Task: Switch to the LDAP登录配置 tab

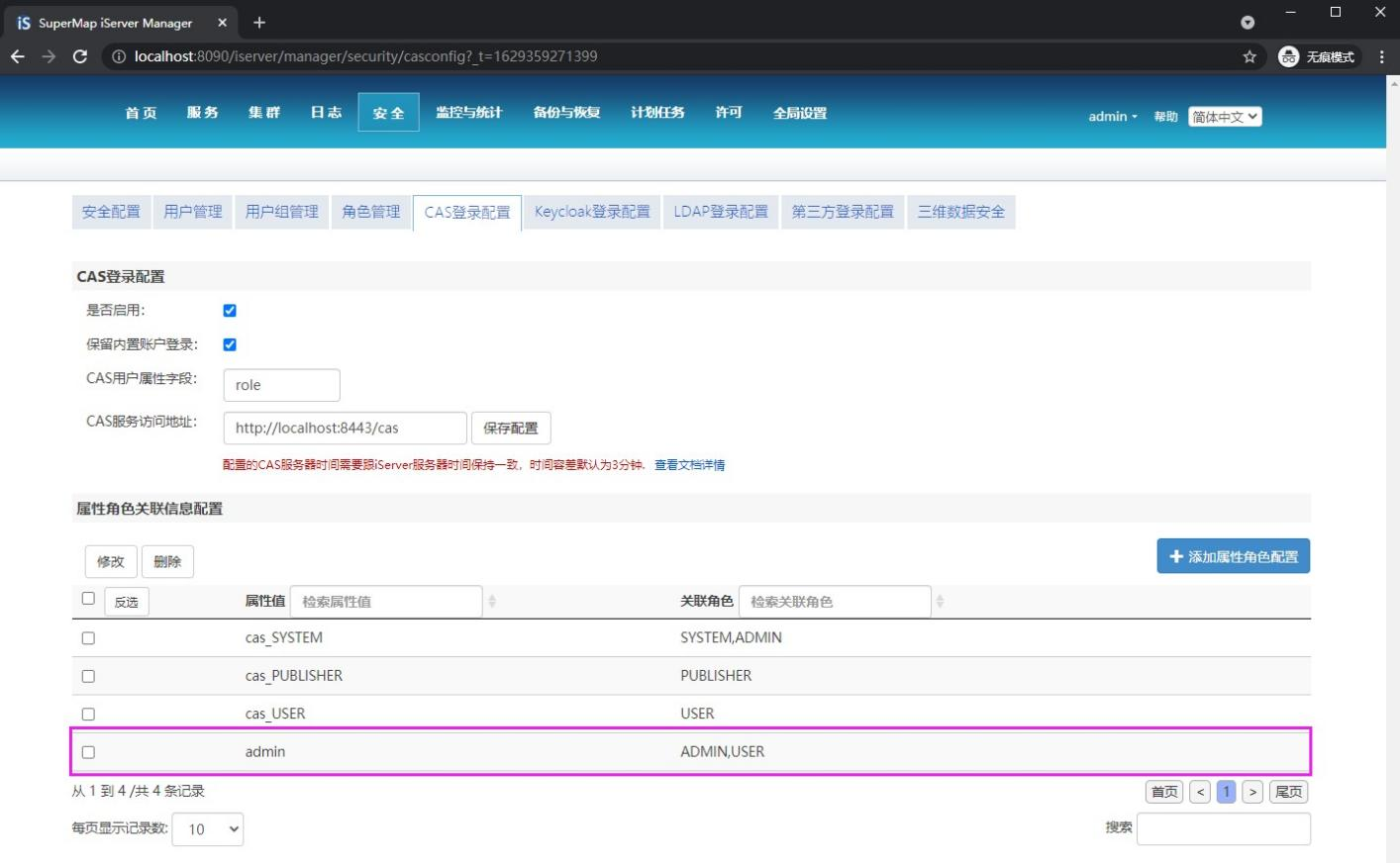Action: pos(721,212)
